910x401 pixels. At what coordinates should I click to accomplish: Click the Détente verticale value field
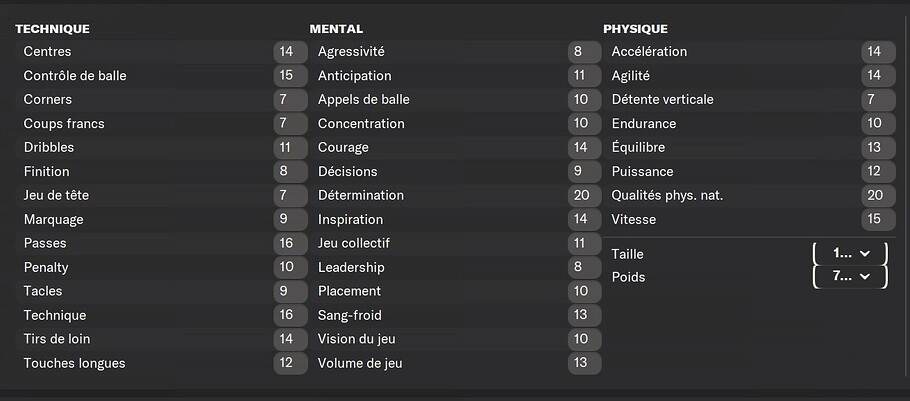[x=879, y=99]
